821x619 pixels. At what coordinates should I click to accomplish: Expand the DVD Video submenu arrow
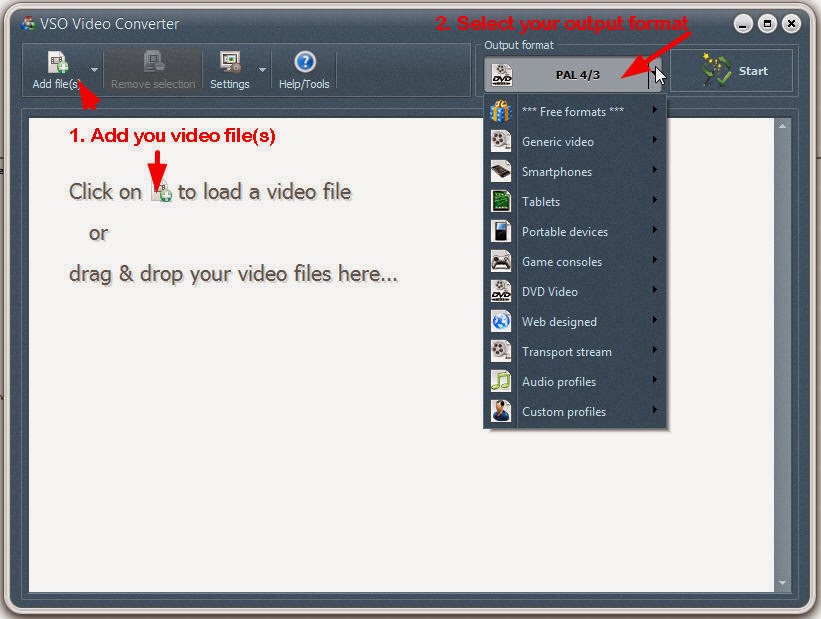point(654,290)
